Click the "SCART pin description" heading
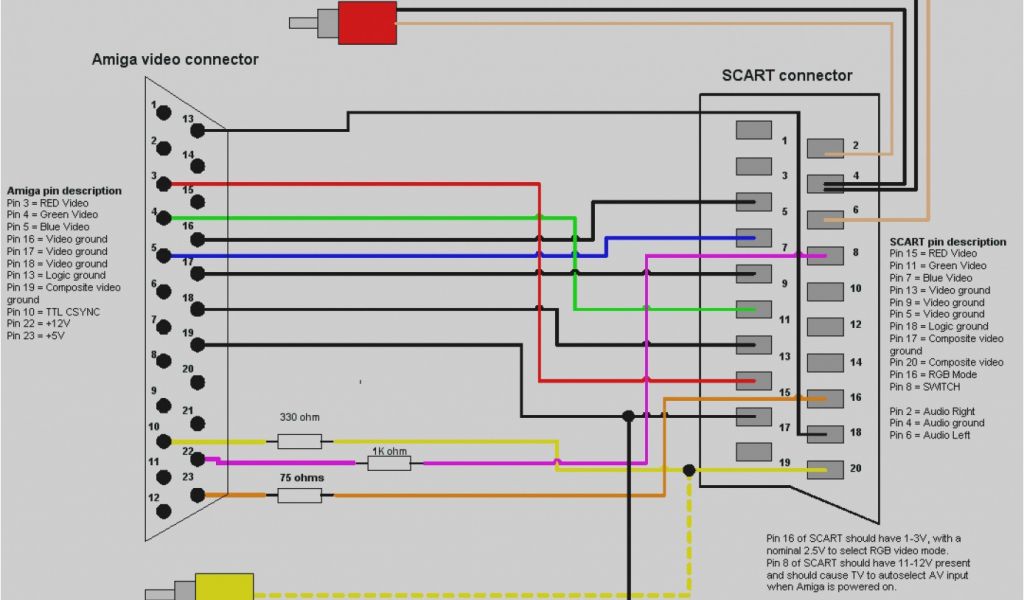The image size is (1024, 600). coord(948,242)
